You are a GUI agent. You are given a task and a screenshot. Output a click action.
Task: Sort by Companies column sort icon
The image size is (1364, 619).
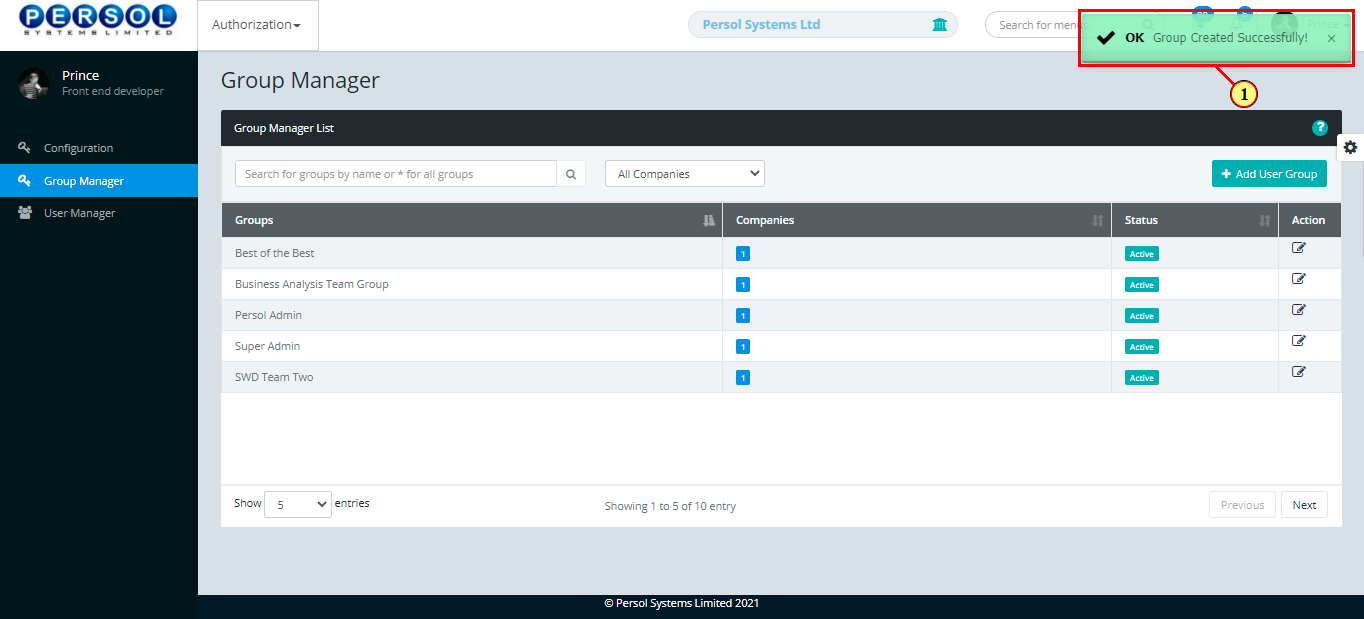coord(1098,220)
